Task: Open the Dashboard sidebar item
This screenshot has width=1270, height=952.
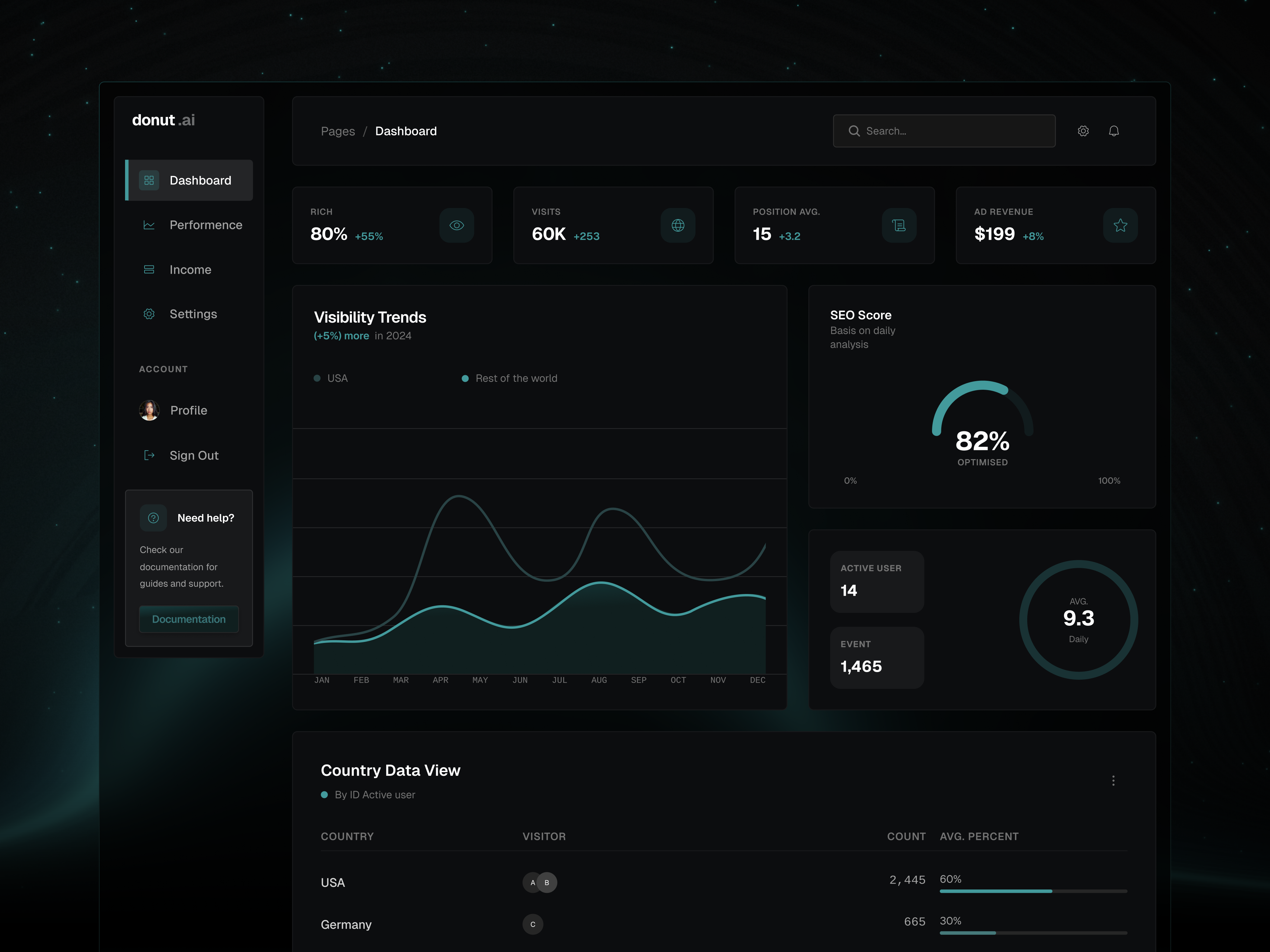Action: (189, 180)
